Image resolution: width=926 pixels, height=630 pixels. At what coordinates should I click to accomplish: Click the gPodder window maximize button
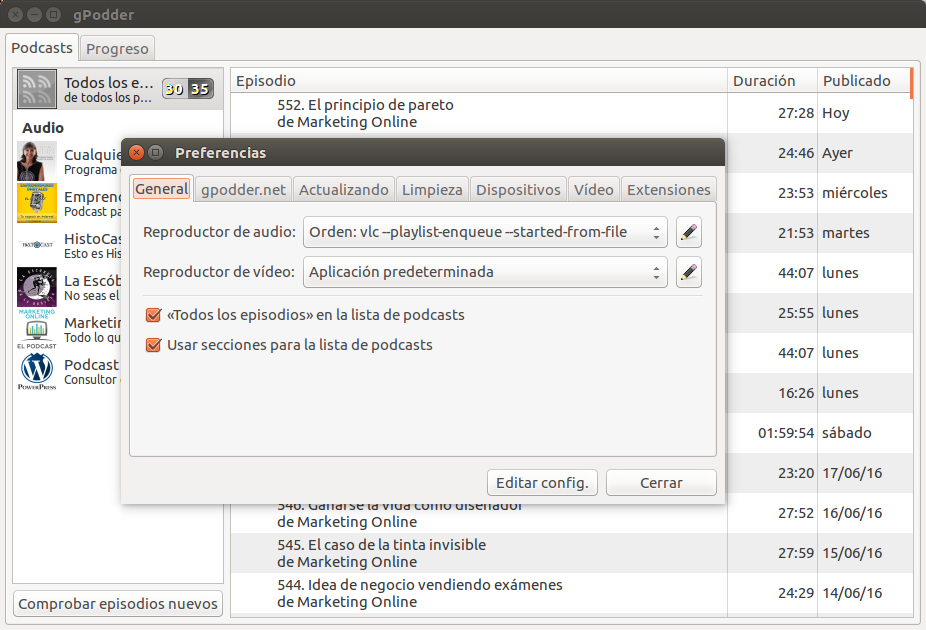tap(53, 14)
